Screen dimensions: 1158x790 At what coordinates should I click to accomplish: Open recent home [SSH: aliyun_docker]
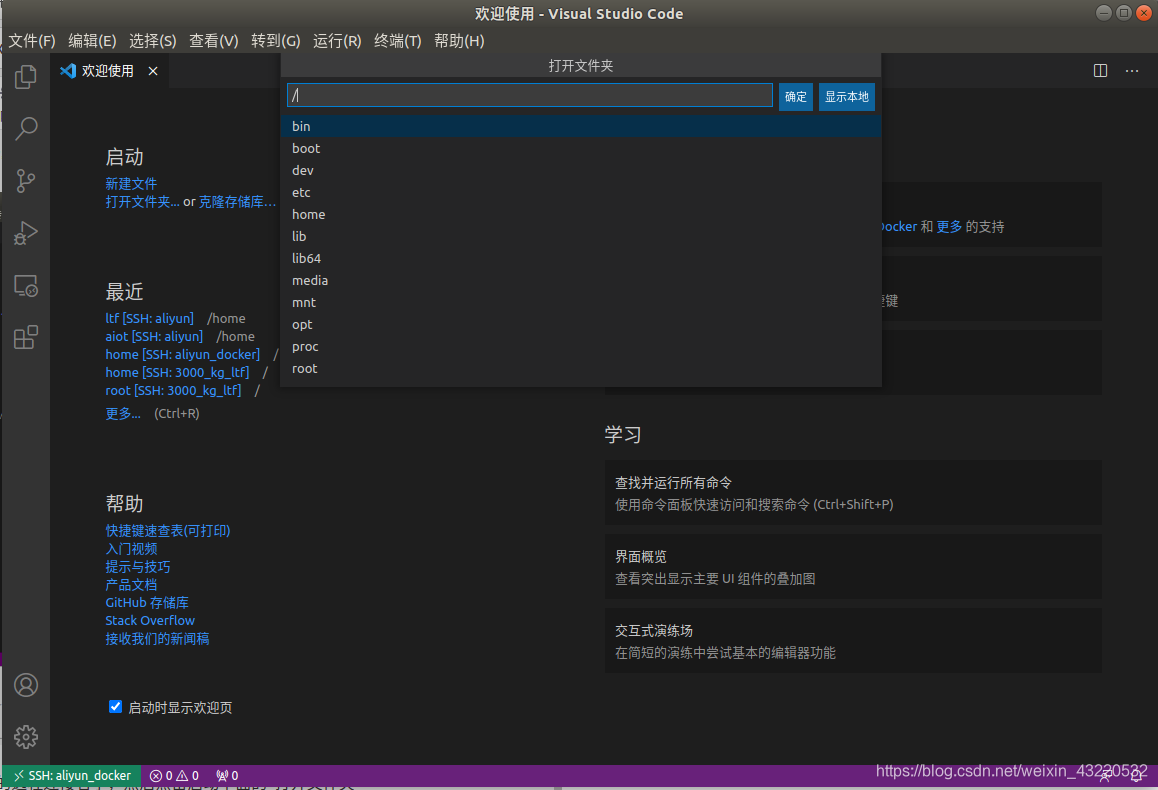[x=182, y=354]
